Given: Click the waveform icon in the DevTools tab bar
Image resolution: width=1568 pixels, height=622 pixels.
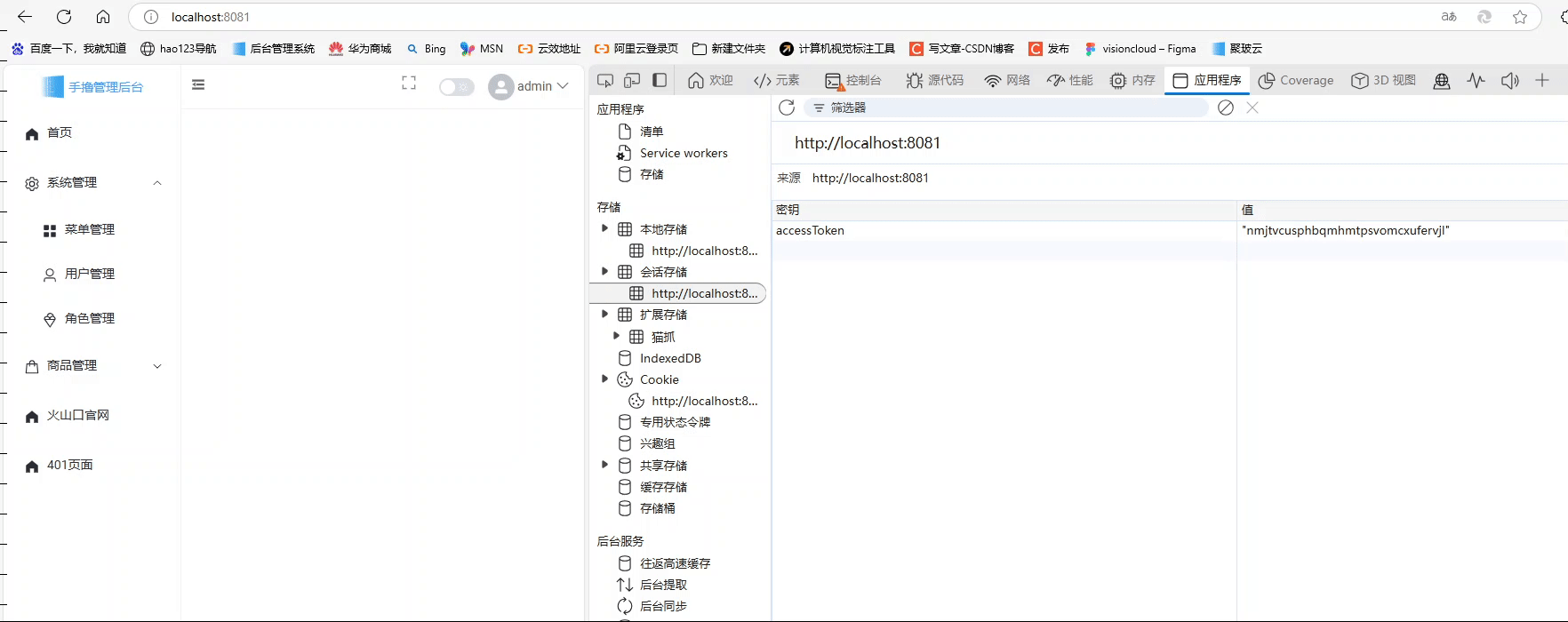Looking at the screenshot, I should [1476, 80].
